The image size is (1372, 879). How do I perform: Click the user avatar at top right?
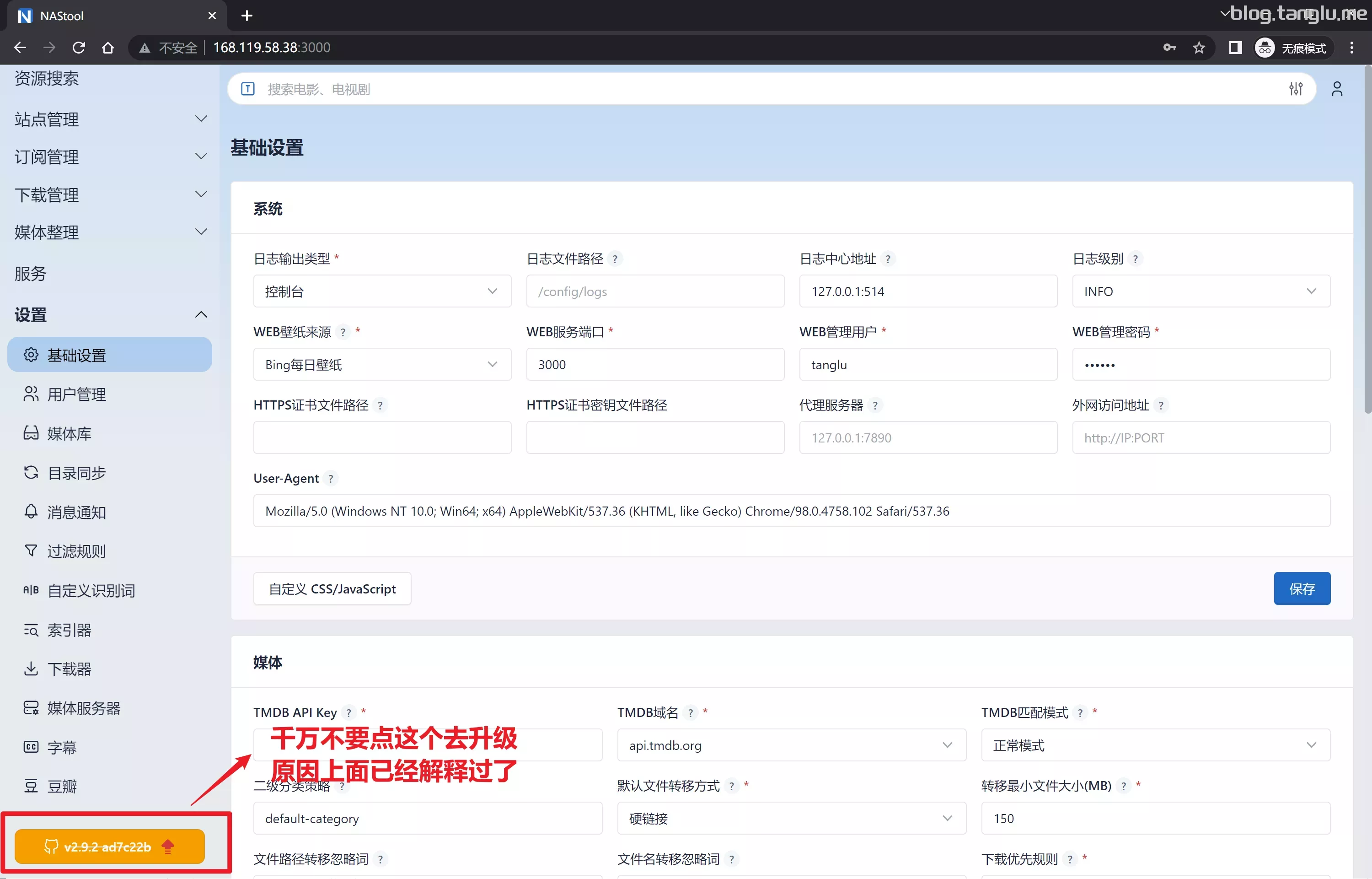1337,88
